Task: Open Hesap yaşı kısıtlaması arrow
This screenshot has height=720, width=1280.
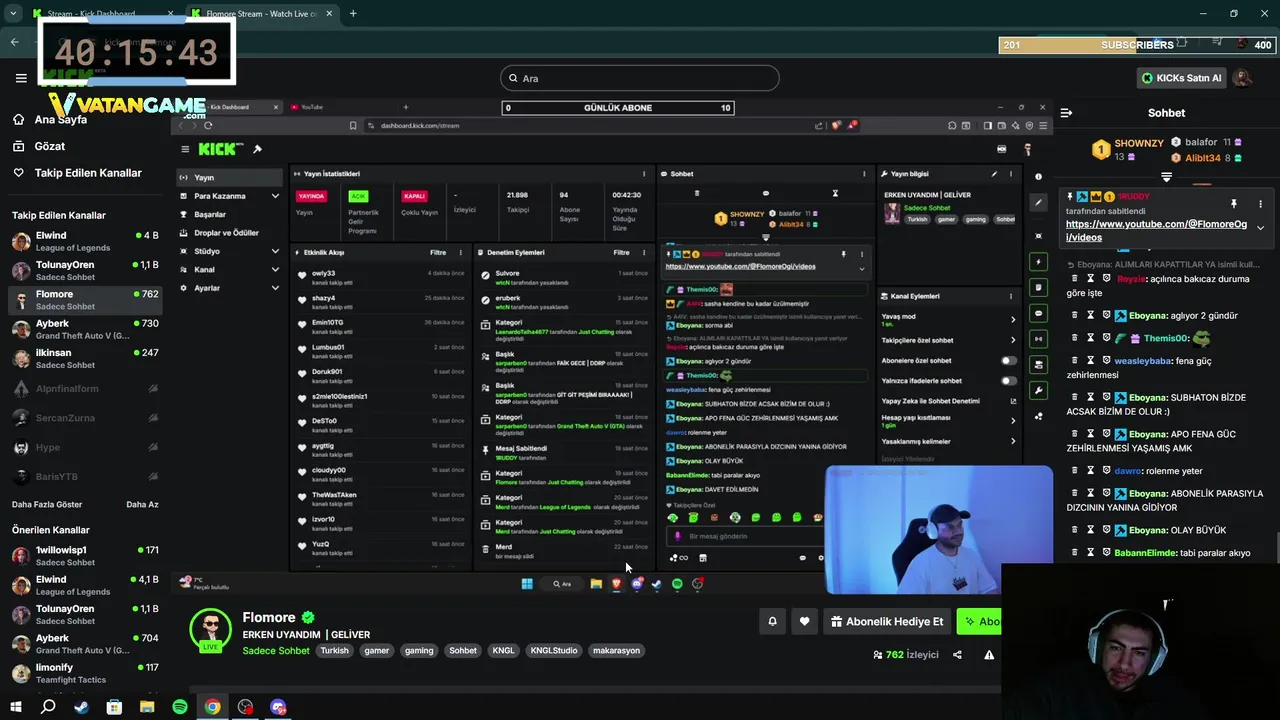Action: [1012, 420]
